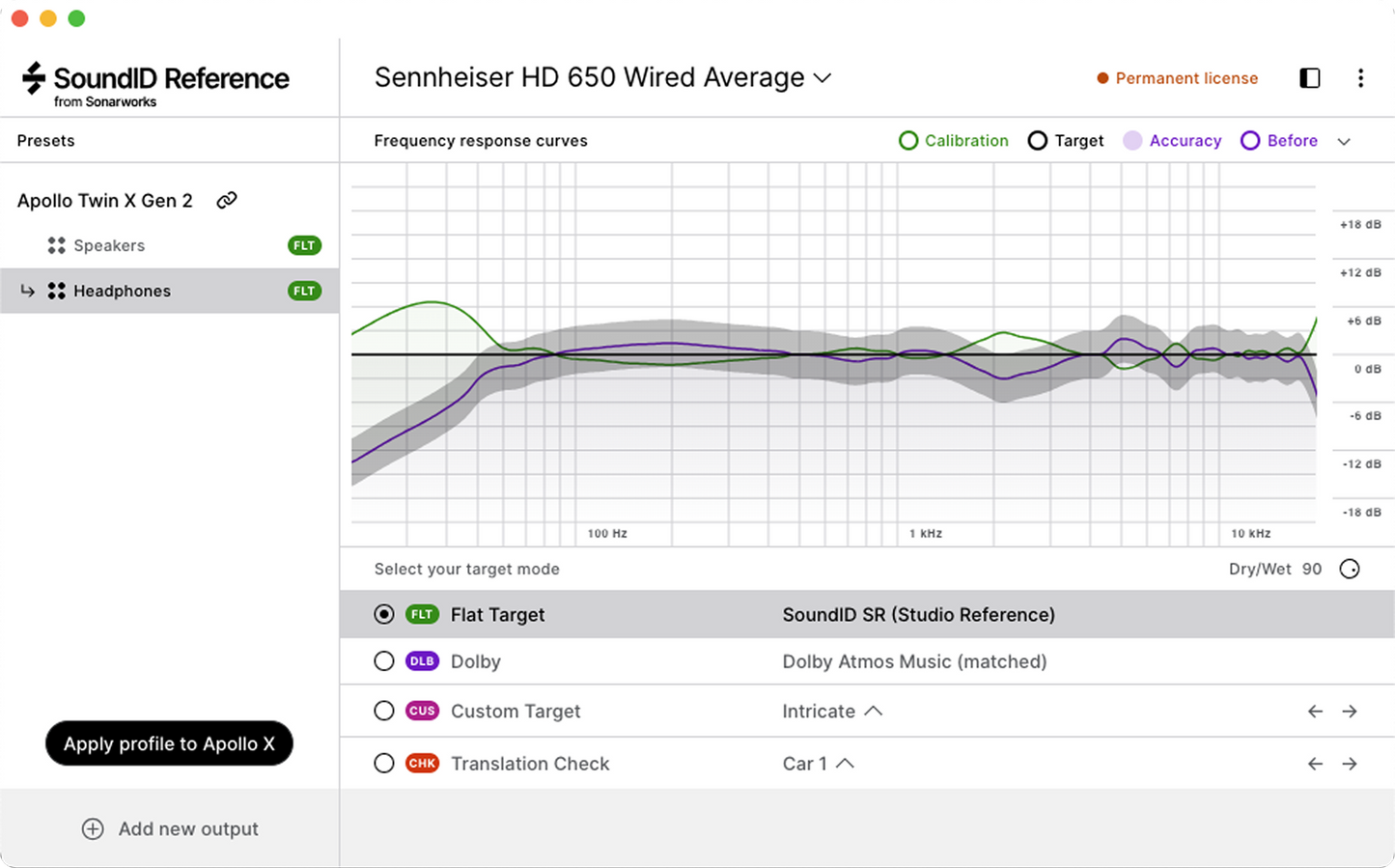1395x868 pixels.
Task: Click the green FLT badge of Flat Target
Action: [x=422, y=614]
